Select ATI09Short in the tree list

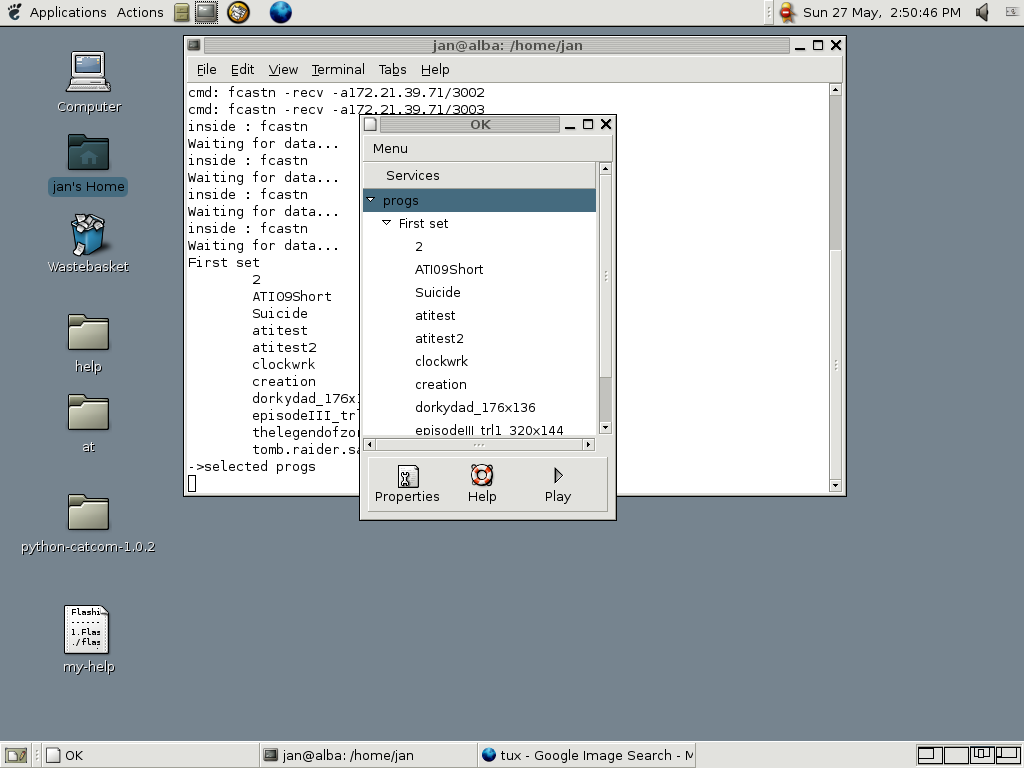click(x=449, y=269)
